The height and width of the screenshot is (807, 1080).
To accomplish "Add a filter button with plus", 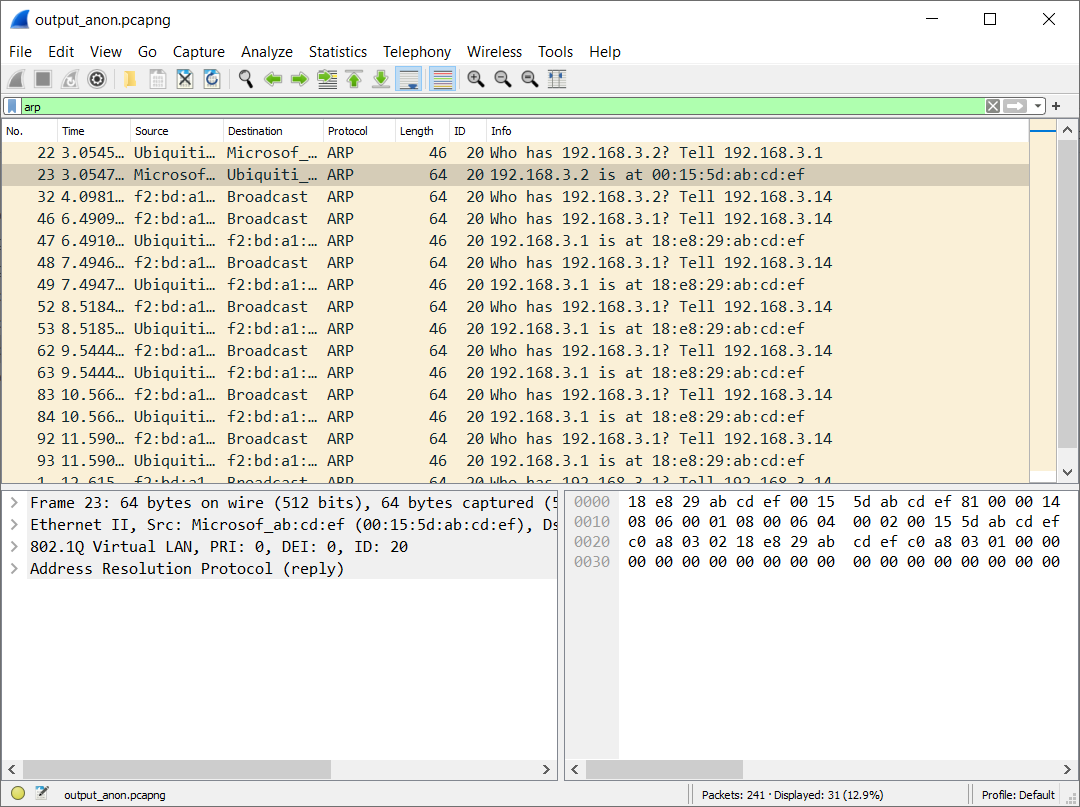I will tap(1056, 106).
